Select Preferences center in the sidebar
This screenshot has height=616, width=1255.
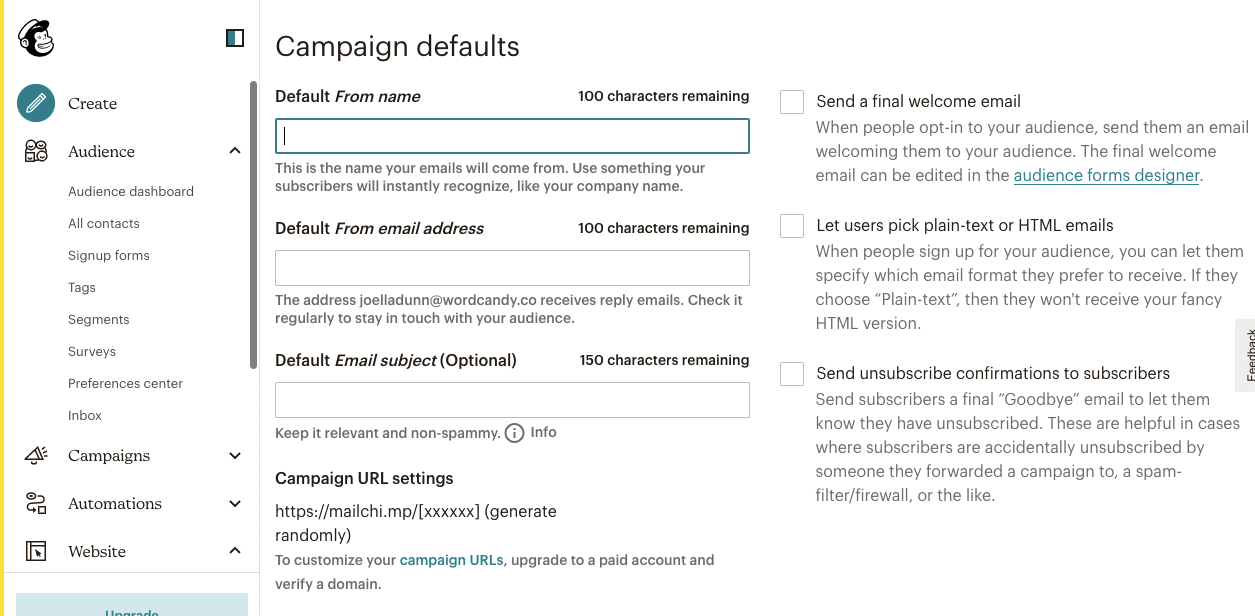[x=125, y=383]
